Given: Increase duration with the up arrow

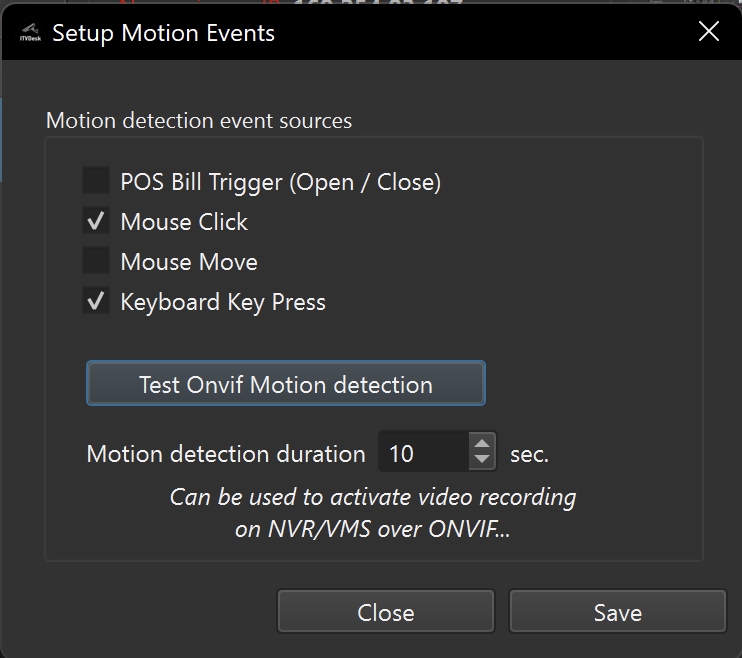Looking at the screenshot, I should click(482, 444).
